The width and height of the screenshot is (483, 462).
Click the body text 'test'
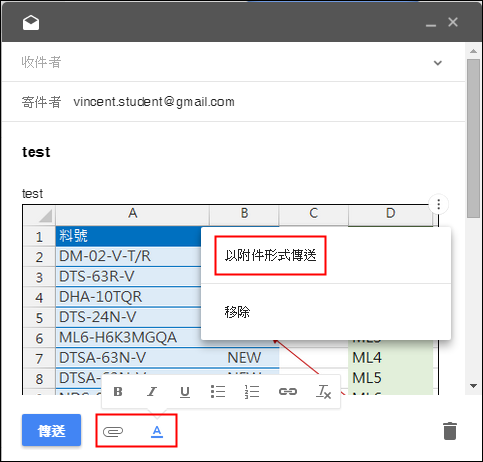pyautogui.click(x=32, y=194)
